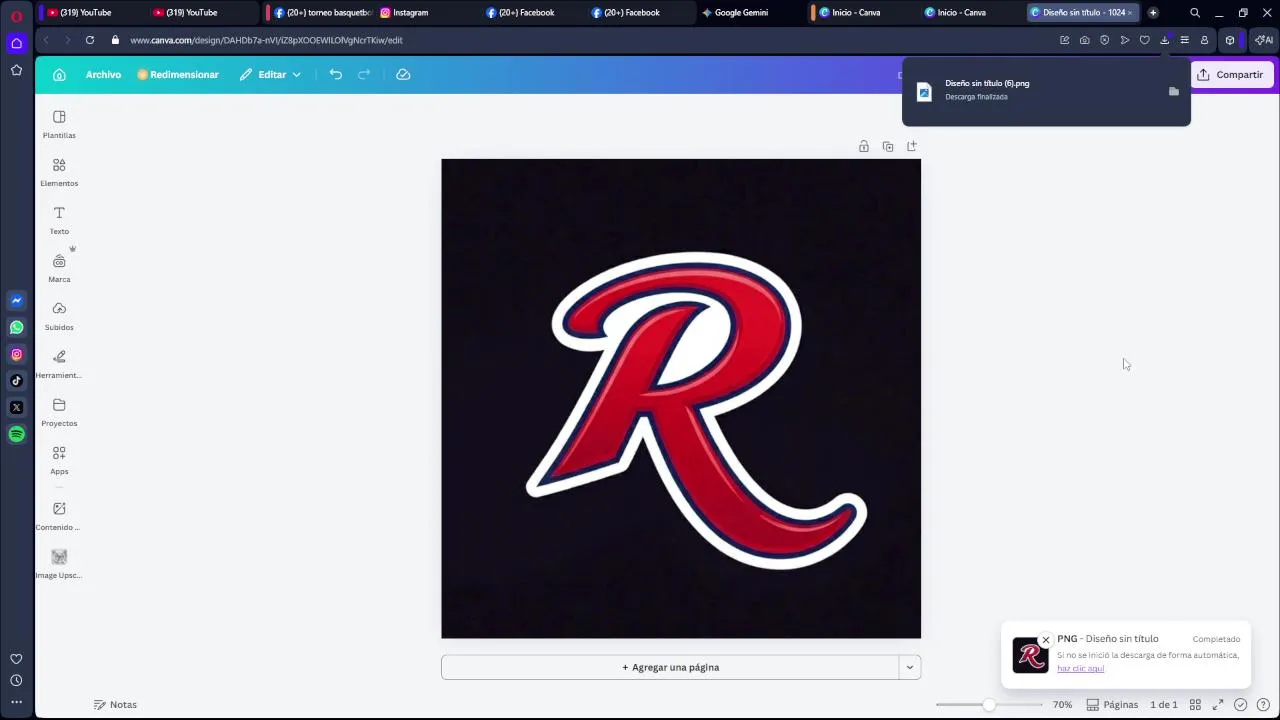Expand the Editar dropdown

[x=270, y=75]
